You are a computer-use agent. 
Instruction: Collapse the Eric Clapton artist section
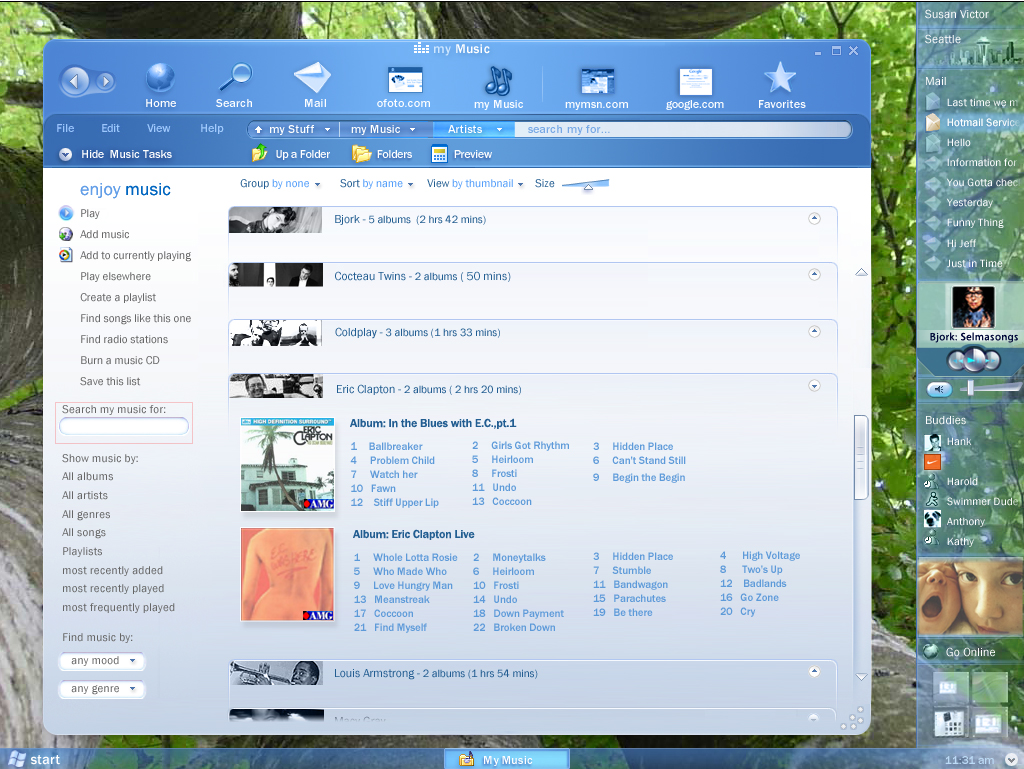[x=814, y=386]
